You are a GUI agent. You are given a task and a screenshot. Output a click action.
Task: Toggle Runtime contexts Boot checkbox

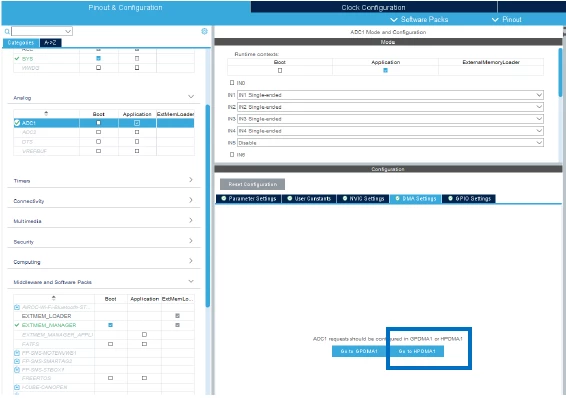pos(280,70)
